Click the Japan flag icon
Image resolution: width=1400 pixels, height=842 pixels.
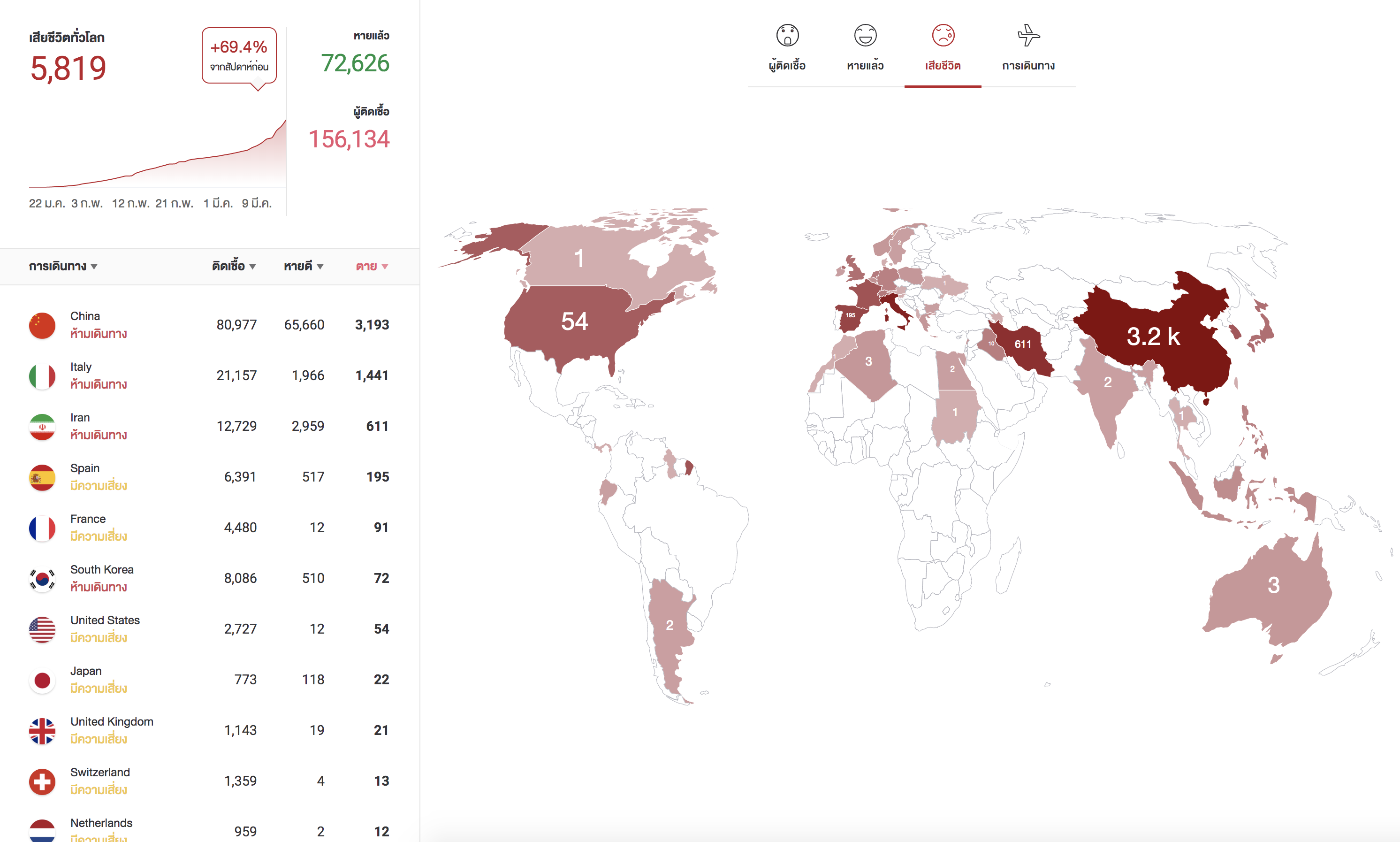click(42, 680)
